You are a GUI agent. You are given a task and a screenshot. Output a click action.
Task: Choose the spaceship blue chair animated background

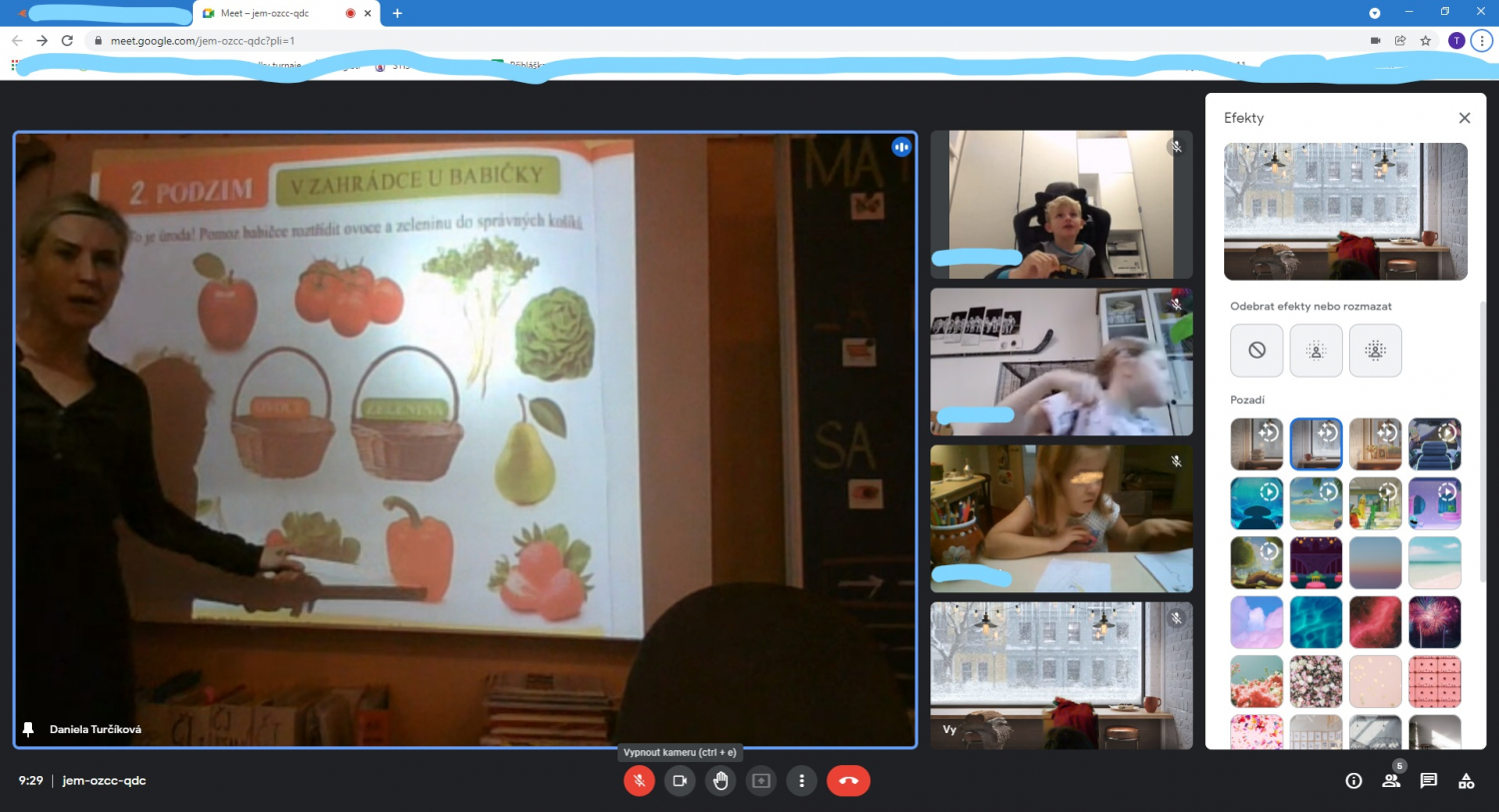(x=1435, y=444)
